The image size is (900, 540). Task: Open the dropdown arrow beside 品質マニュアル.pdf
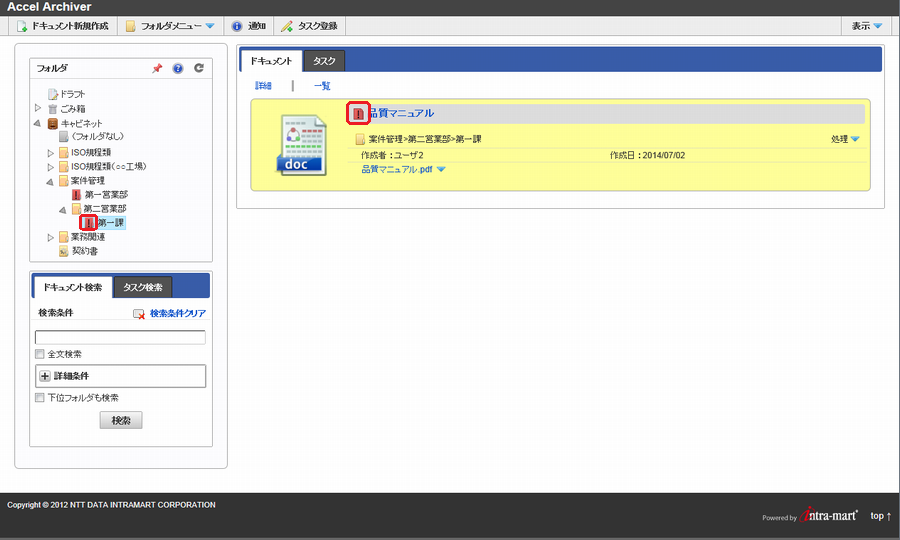[441, 169]
